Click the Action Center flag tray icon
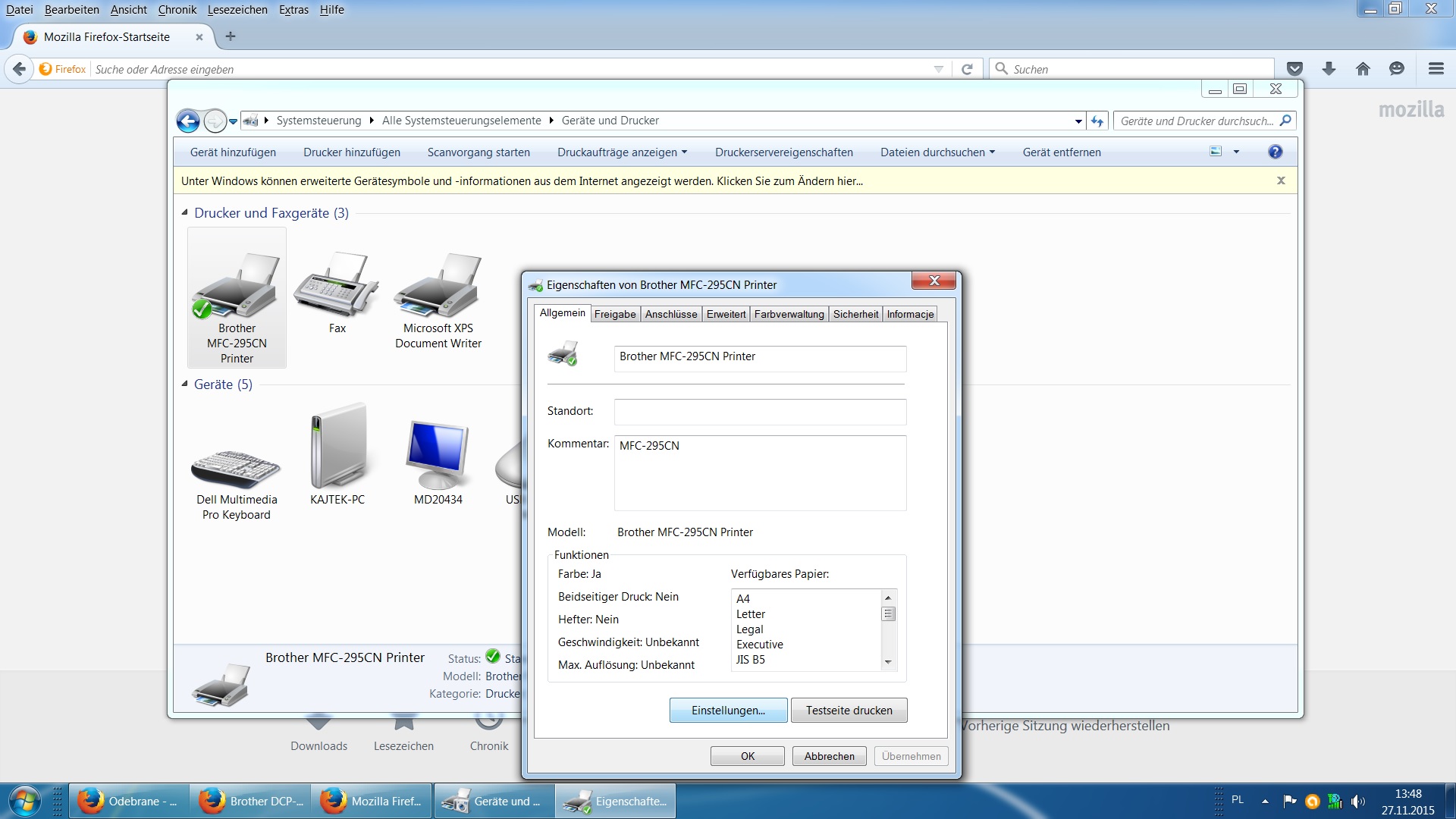The image size is (1456, 819). coord(1289,802)
